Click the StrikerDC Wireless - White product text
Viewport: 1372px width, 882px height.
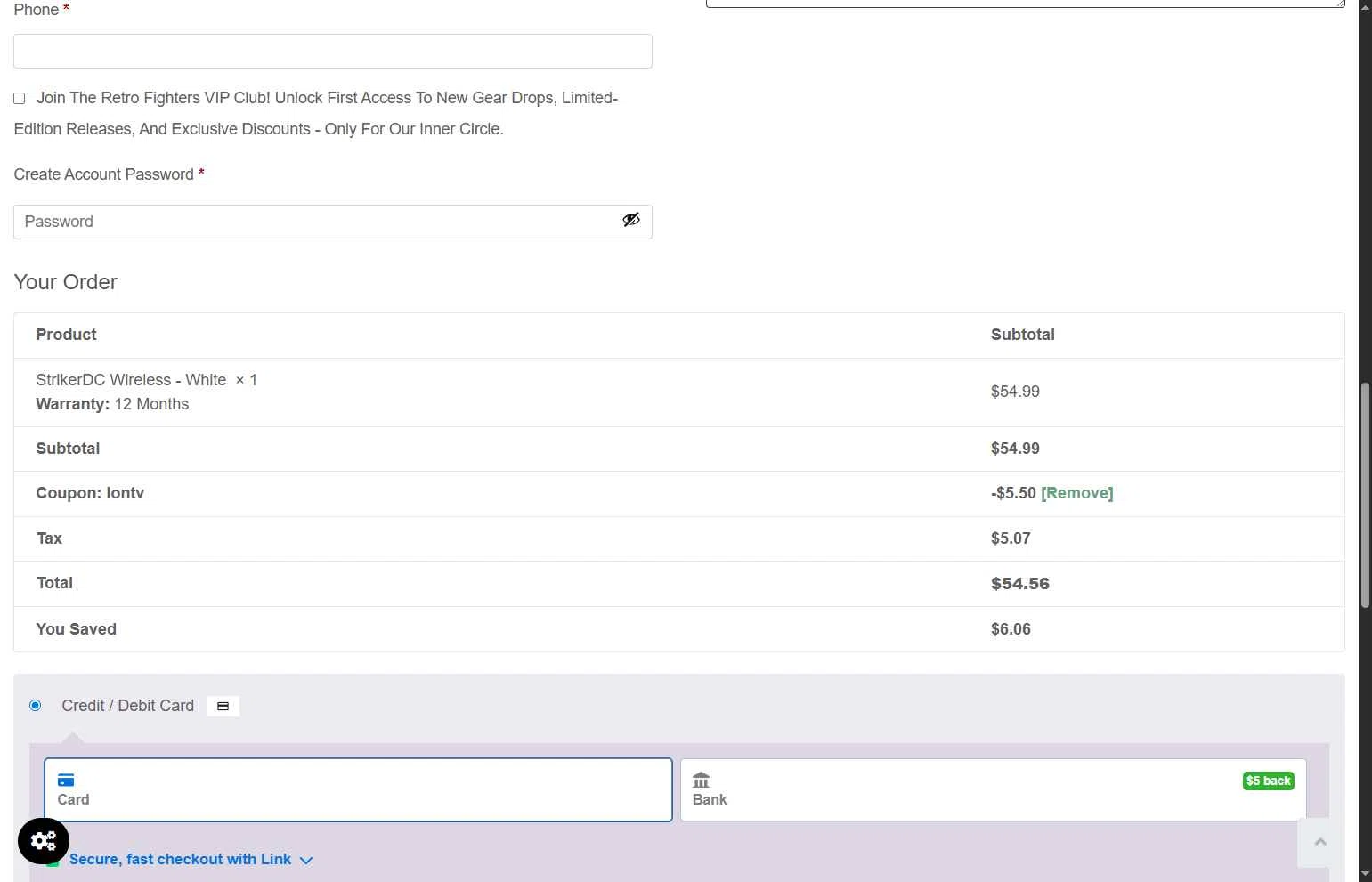pos(131,380)
